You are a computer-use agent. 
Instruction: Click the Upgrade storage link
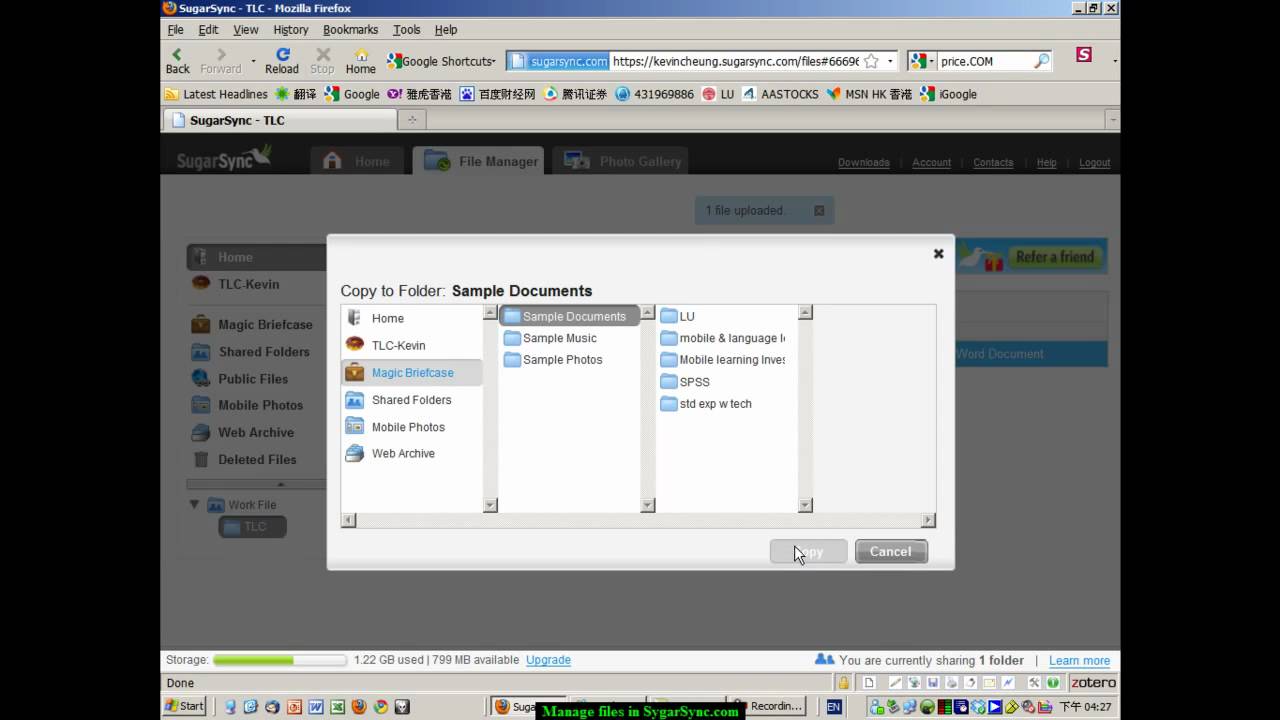click(548, 660)
